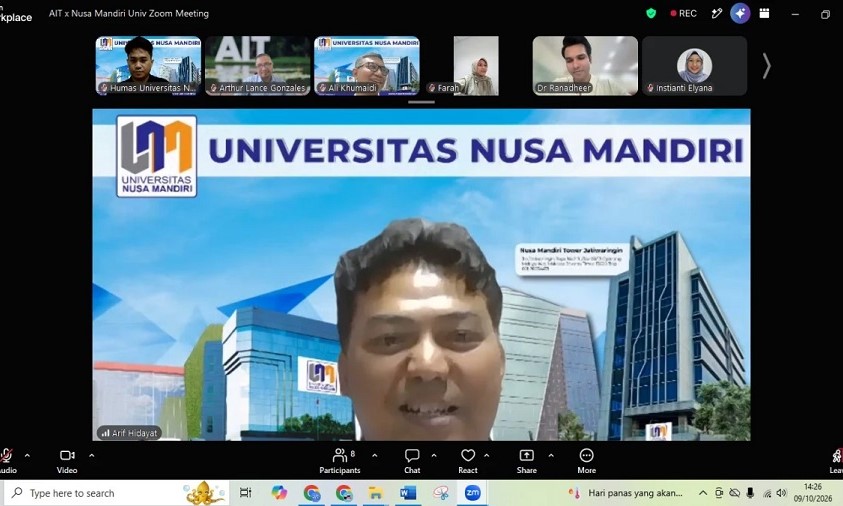Open weather widget Hari panas yang akan

(x=626, y=493)
